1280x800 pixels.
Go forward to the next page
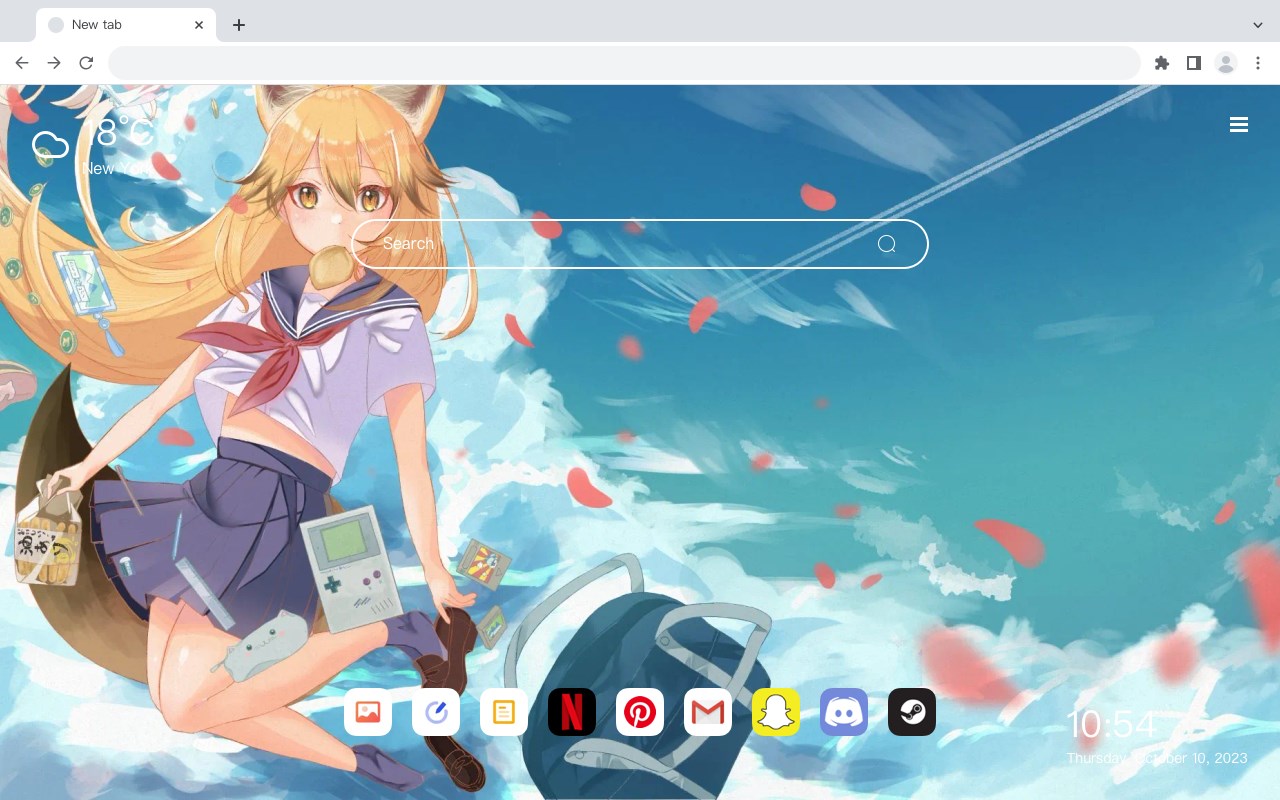pos(54,63)
